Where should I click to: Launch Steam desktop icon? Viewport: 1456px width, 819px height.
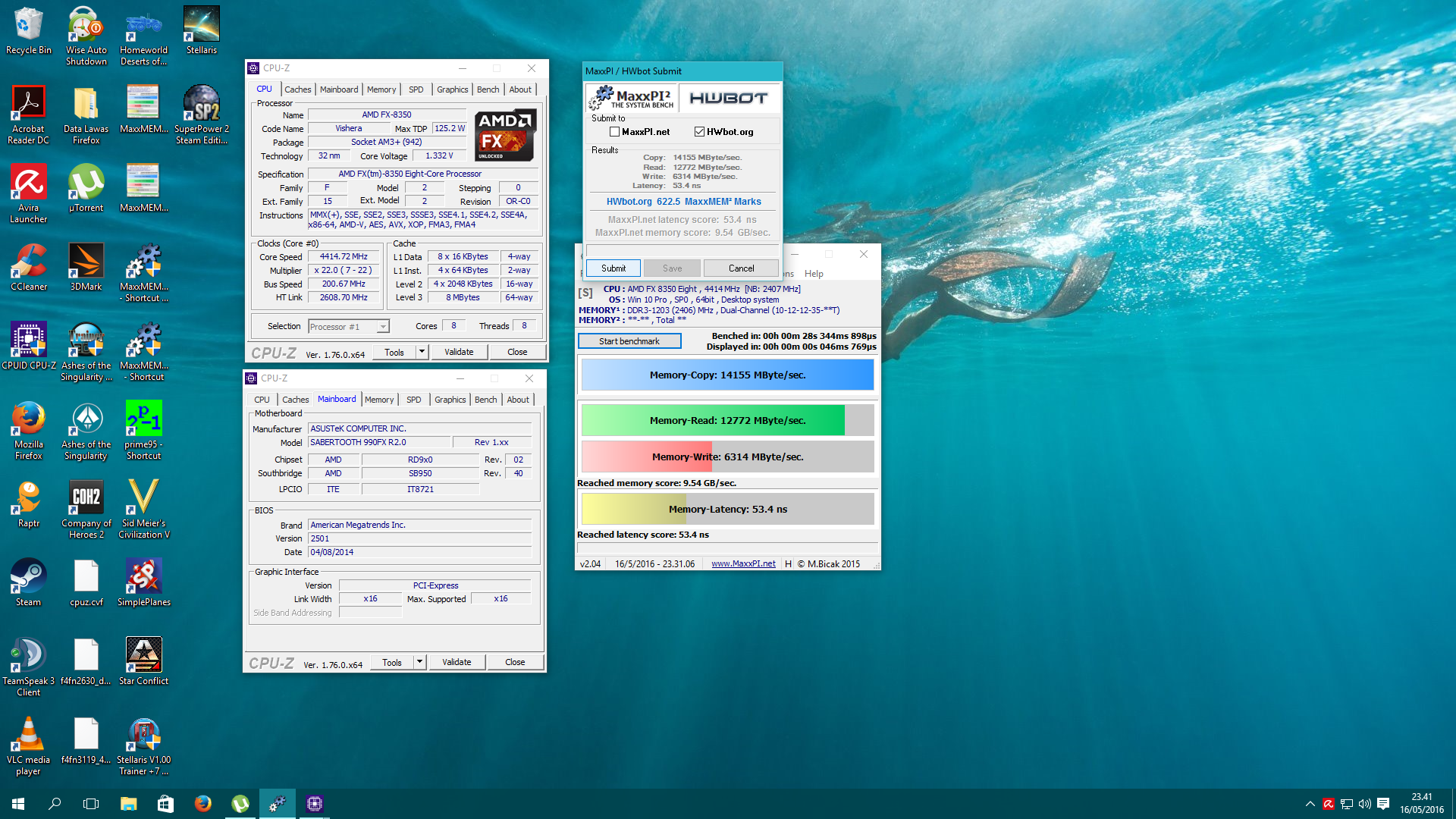[29, 582]
